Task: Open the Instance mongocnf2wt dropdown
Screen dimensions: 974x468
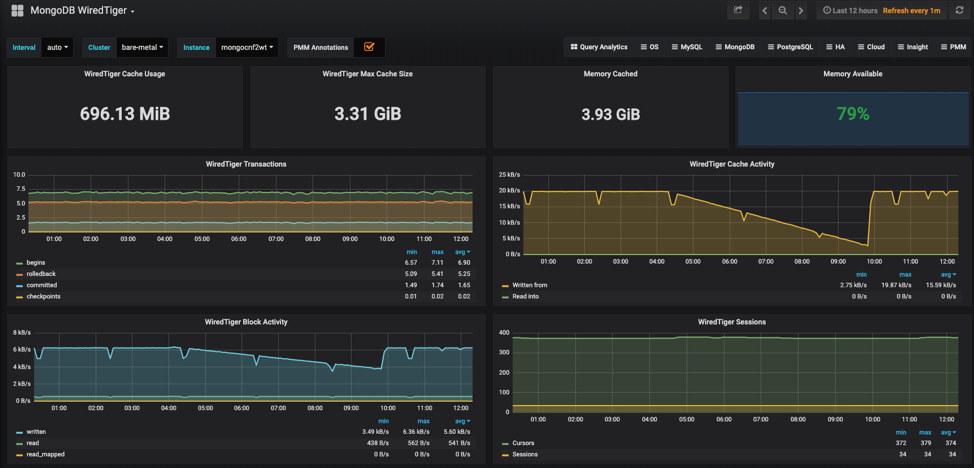Action: 247,47
